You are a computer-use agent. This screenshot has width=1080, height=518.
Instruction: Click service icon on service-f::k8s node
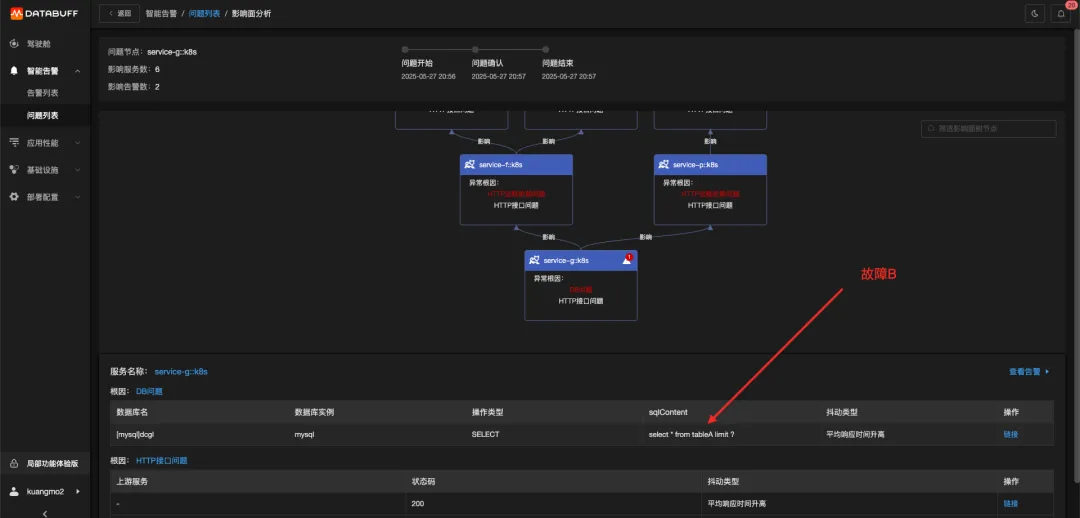coord(470,165)
